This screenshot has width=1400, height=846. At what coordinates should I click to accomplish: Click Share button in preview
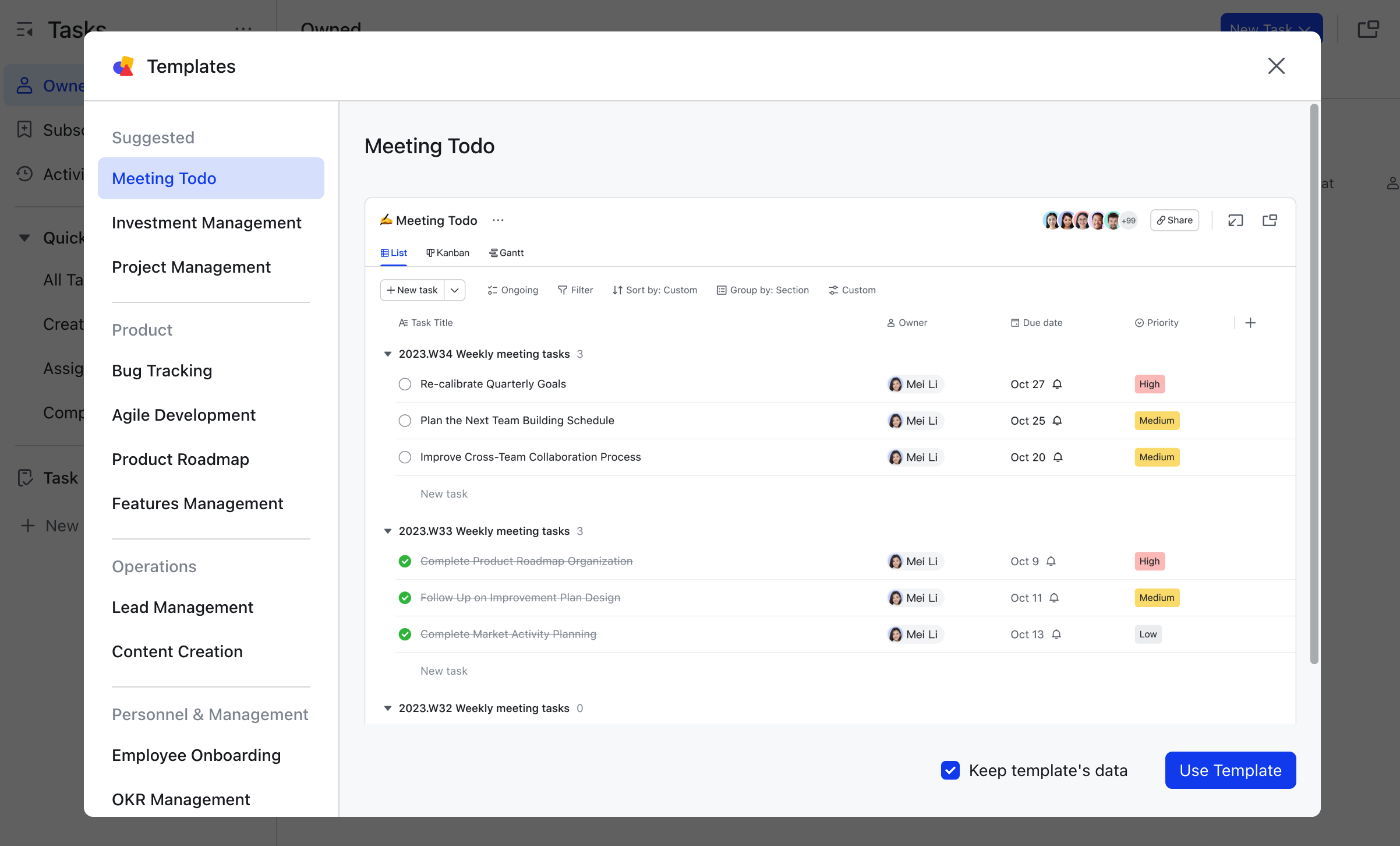click(x=1175, y=220)
